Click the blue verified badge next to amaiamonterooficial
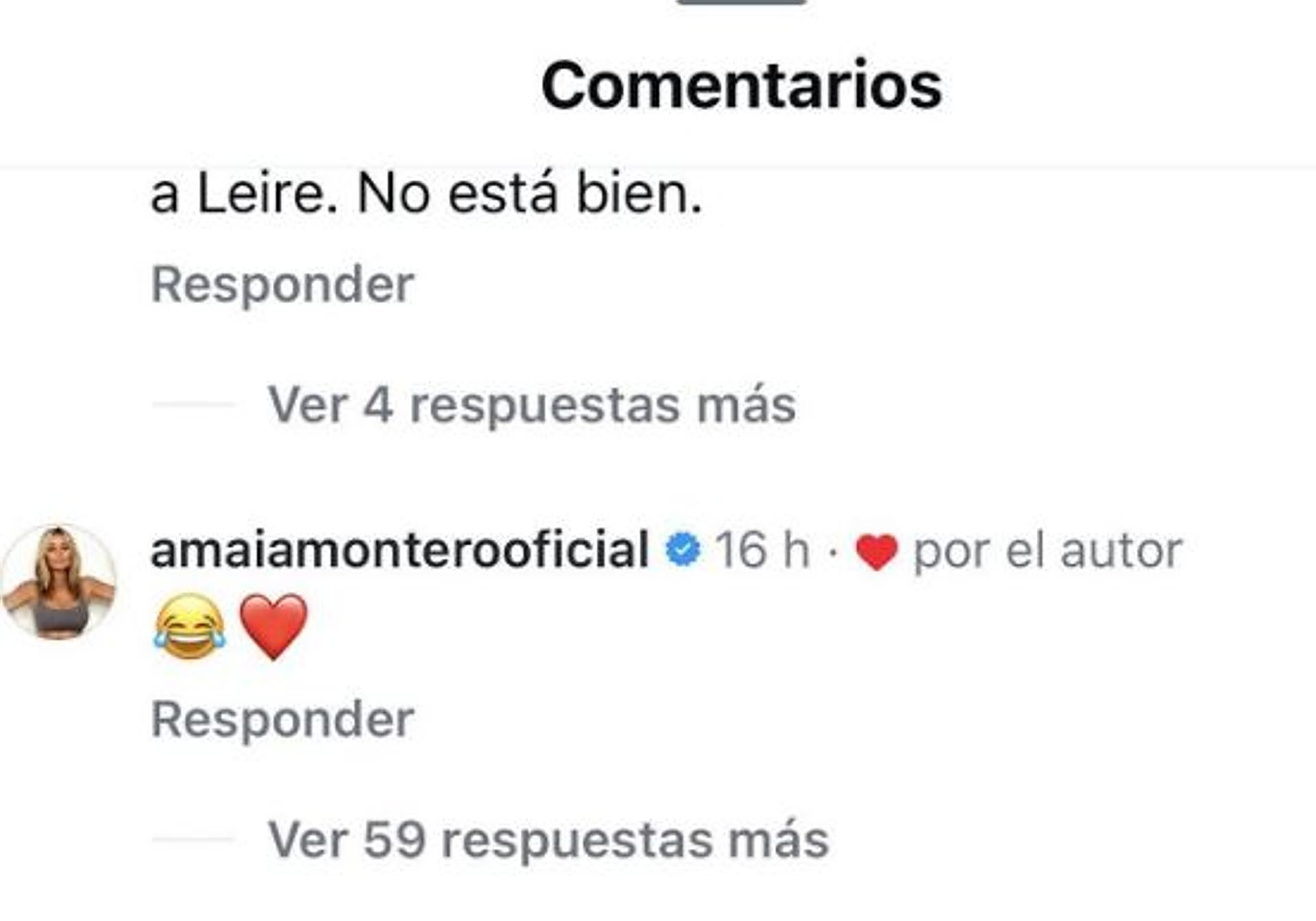This screenshot has height=921, width=1316. (x=683, y=550)
